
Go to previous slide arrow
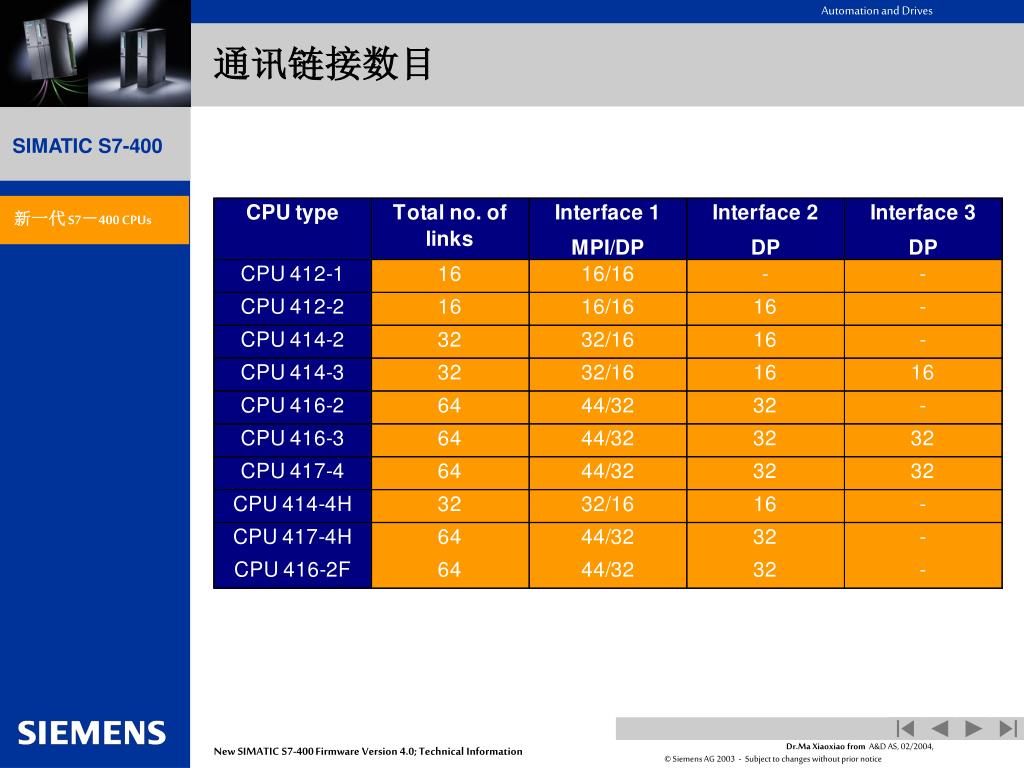point(940,728)
